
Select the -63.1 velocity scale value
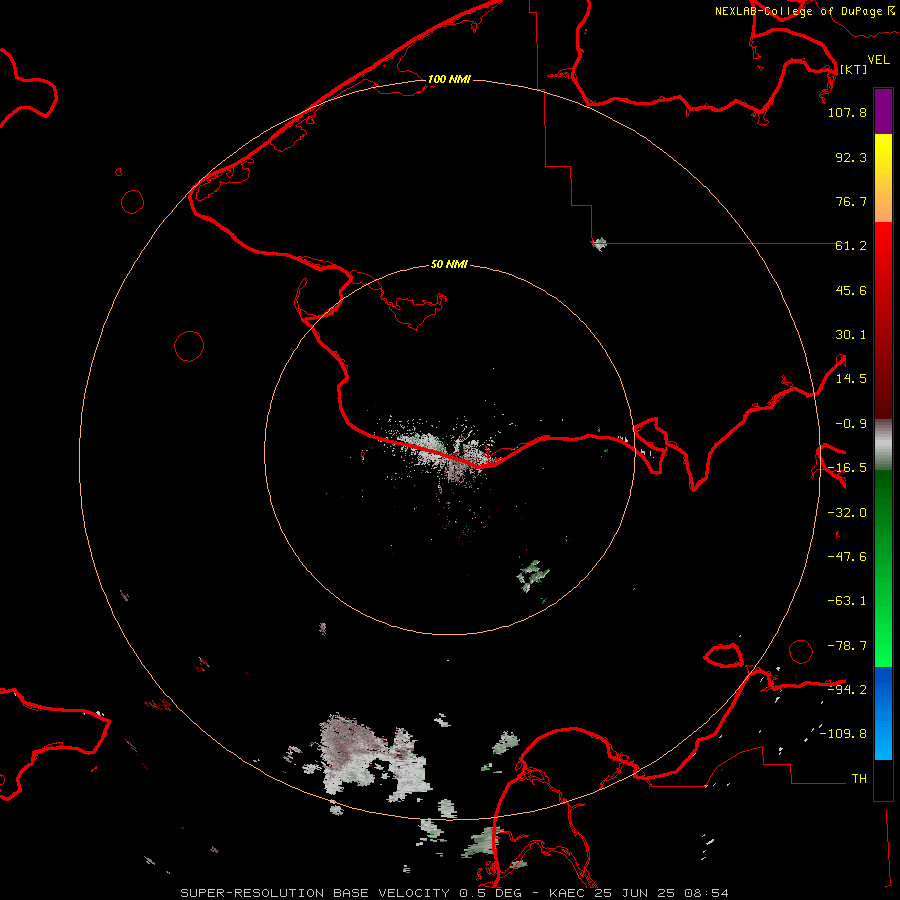tap(847, 601)
